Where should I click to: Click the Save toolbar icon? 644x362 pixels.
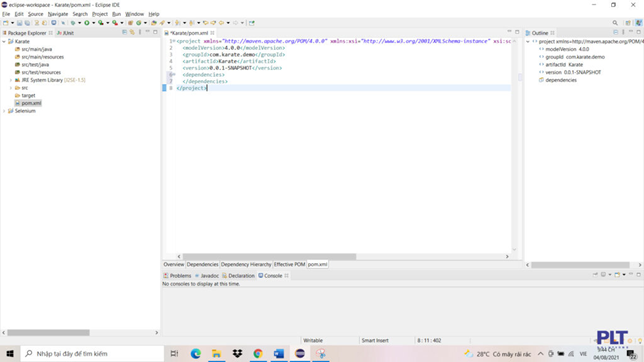pyautogui.click(x=19, y=23)
